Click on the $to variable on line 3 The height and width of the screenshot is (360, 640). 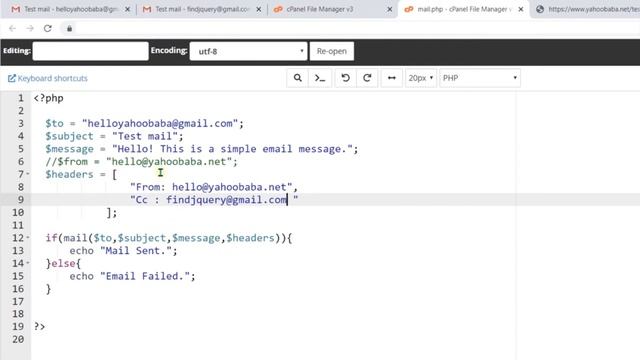(x=54, y=123)
